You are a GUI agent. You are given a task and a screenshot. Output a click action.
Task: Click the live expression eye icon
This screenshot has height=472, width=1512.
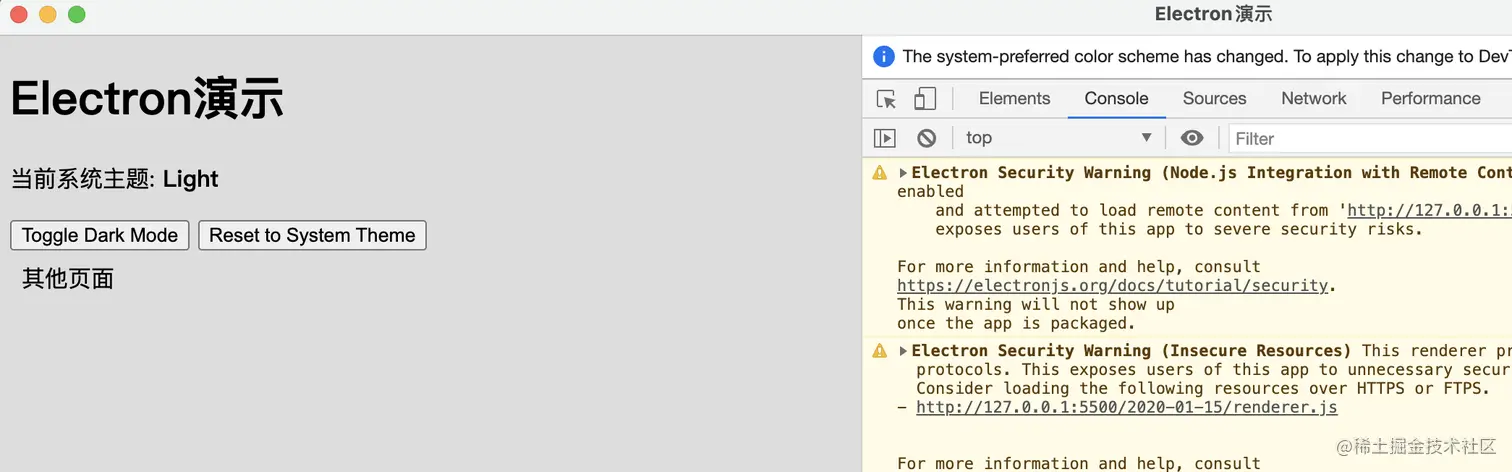coord(1192,138)
